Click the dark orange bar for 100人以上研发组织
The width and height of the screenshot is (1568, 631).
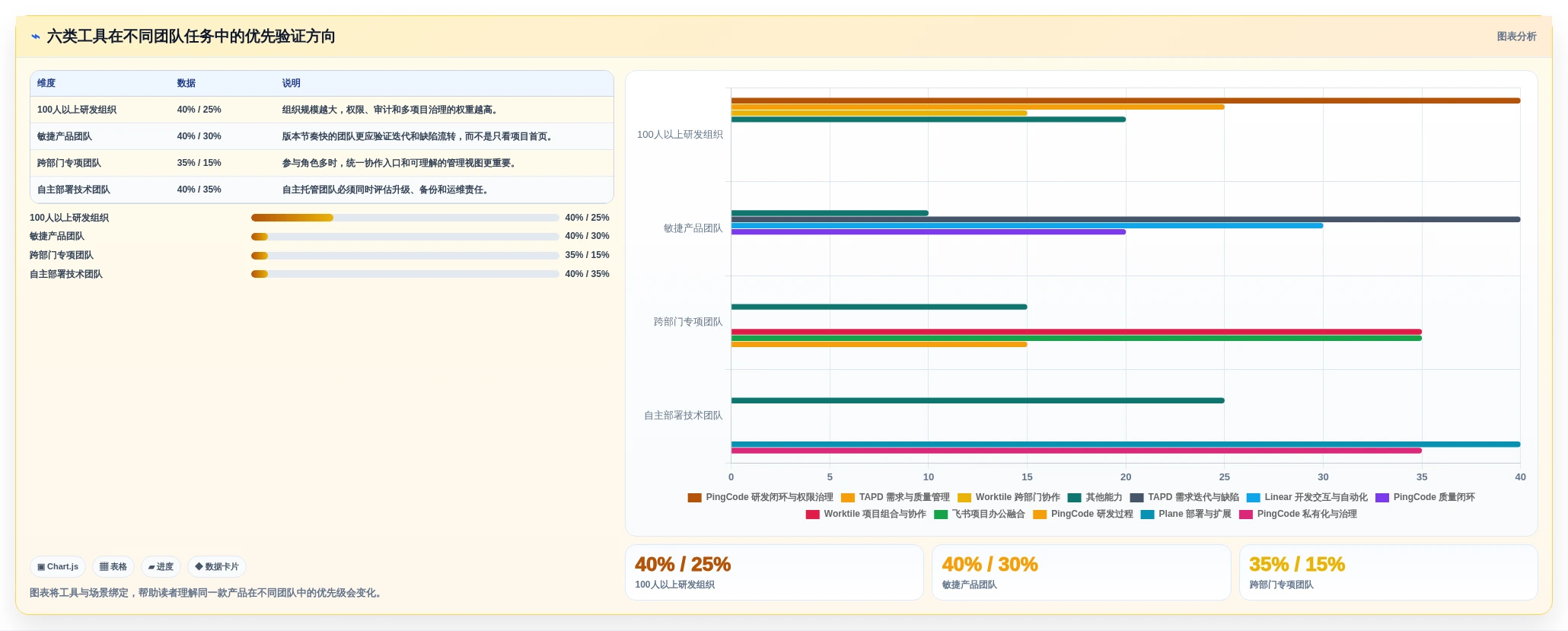point(1126,100)
